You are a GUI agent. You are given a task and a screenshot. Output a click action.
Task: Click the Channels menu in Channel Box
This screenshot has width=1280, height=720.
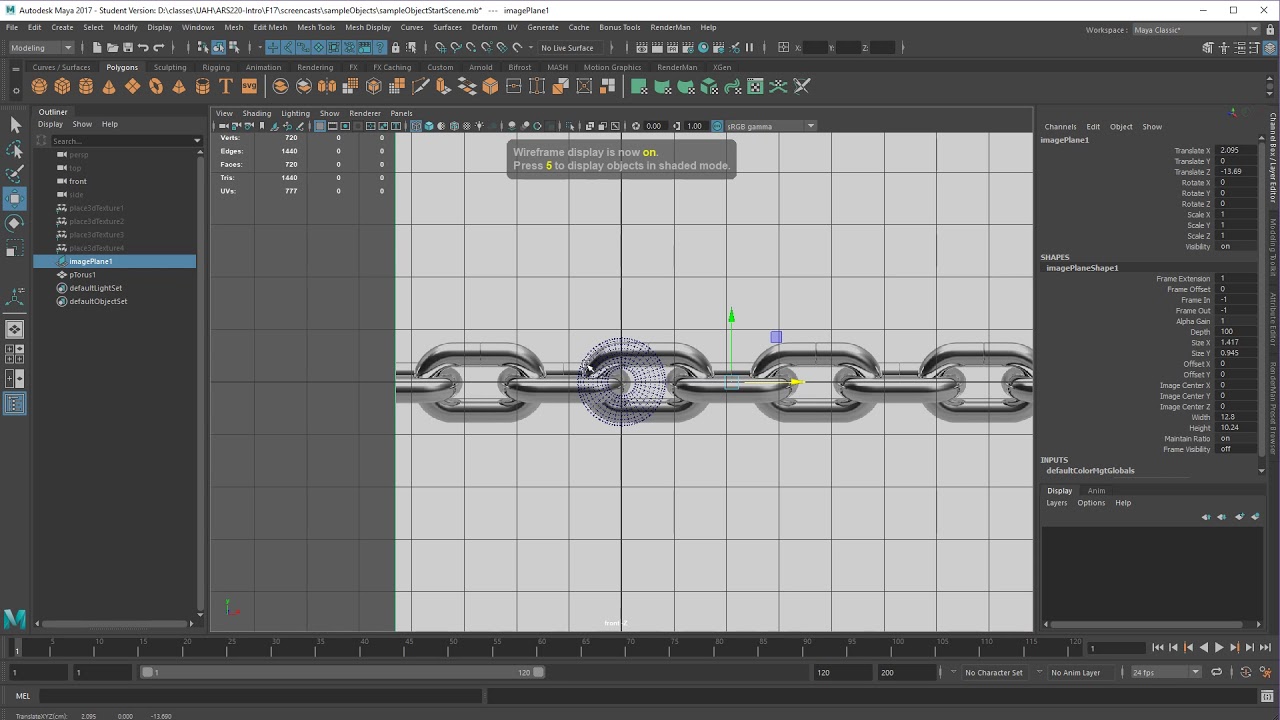[1060, 127]
